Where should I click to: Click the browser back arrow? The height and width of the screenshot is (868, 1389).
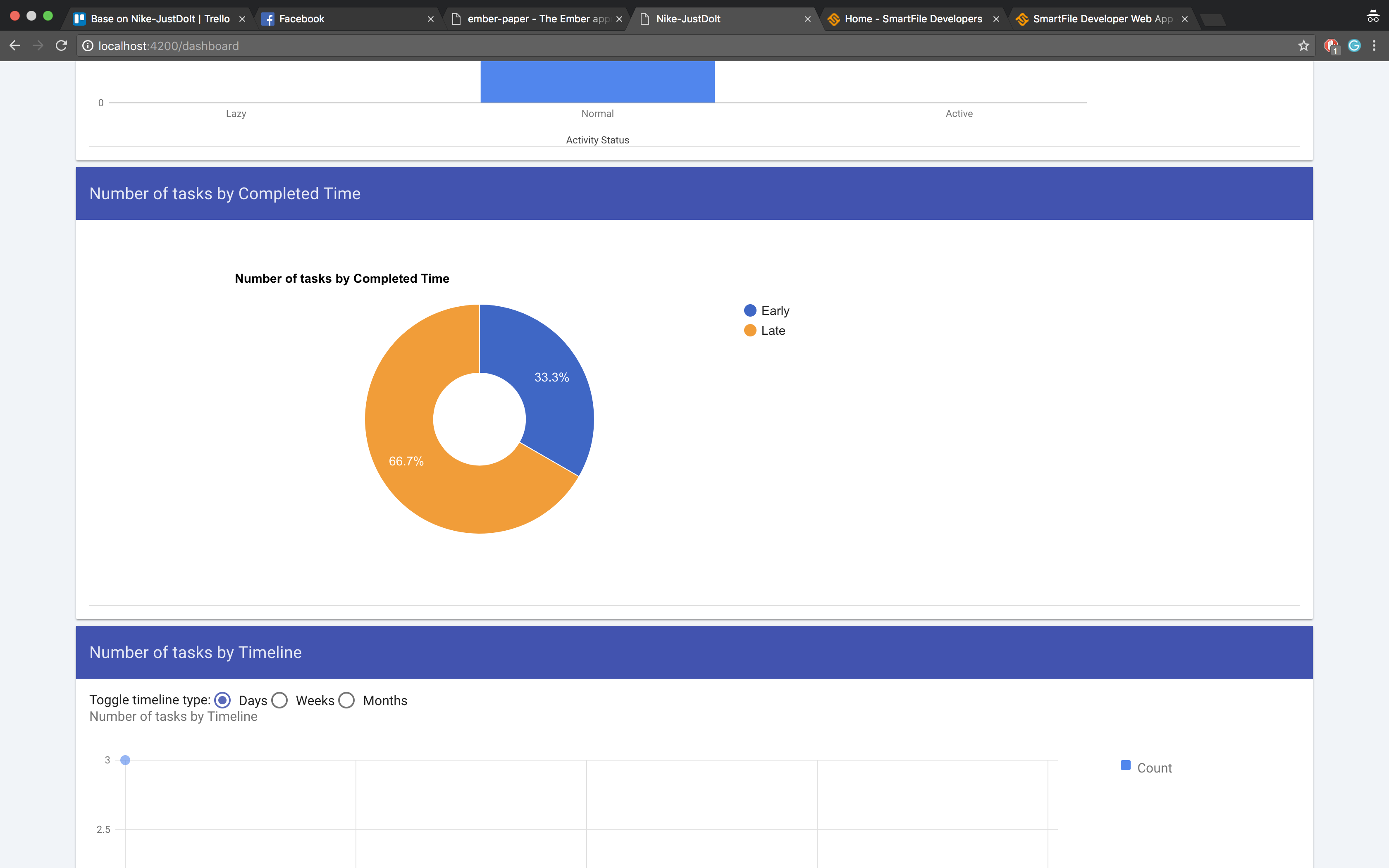[15, 46]
